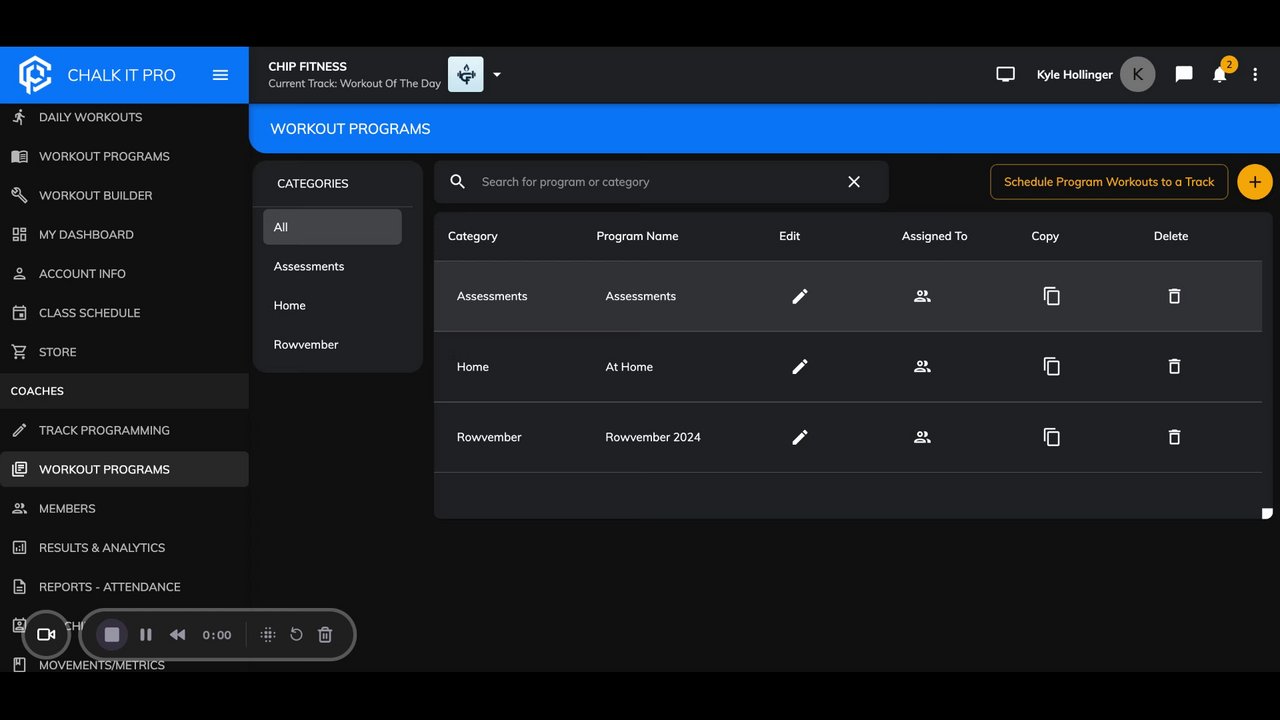Screen dimensions: 1280x720
Task: Delete the Rowvember 2024 program
Action: [x=1174, y=437]
